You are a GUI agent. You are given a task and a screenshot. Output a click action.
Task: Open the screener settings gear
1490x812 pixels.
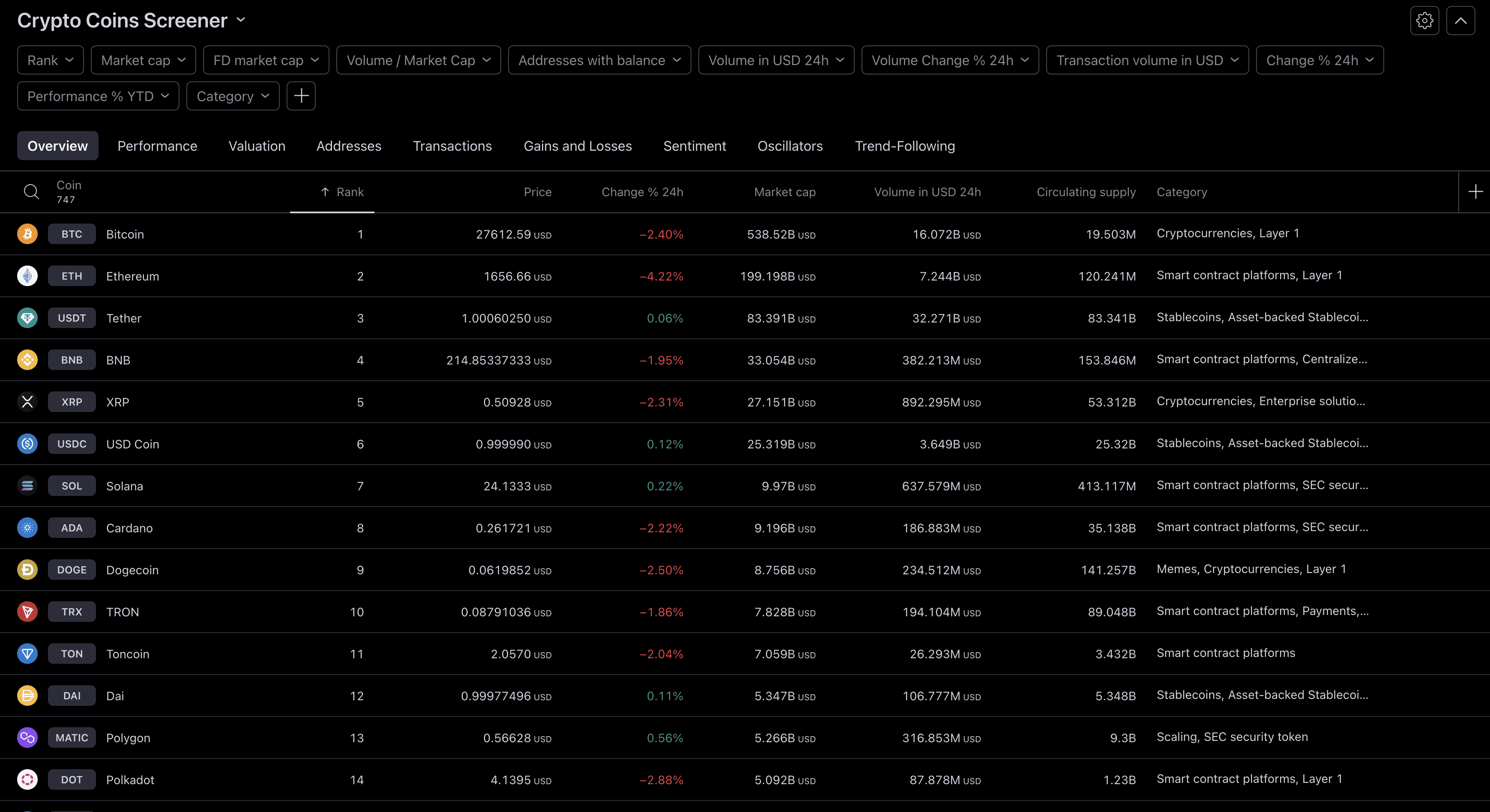click(x=1424, y=21)
